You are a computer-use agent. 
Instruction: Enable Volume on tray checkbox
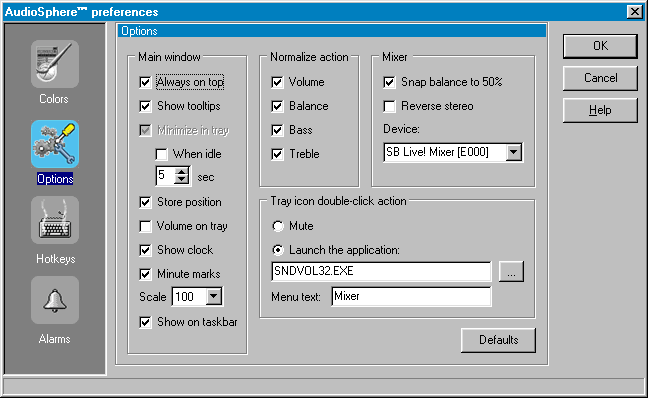[x=145, y=226]
